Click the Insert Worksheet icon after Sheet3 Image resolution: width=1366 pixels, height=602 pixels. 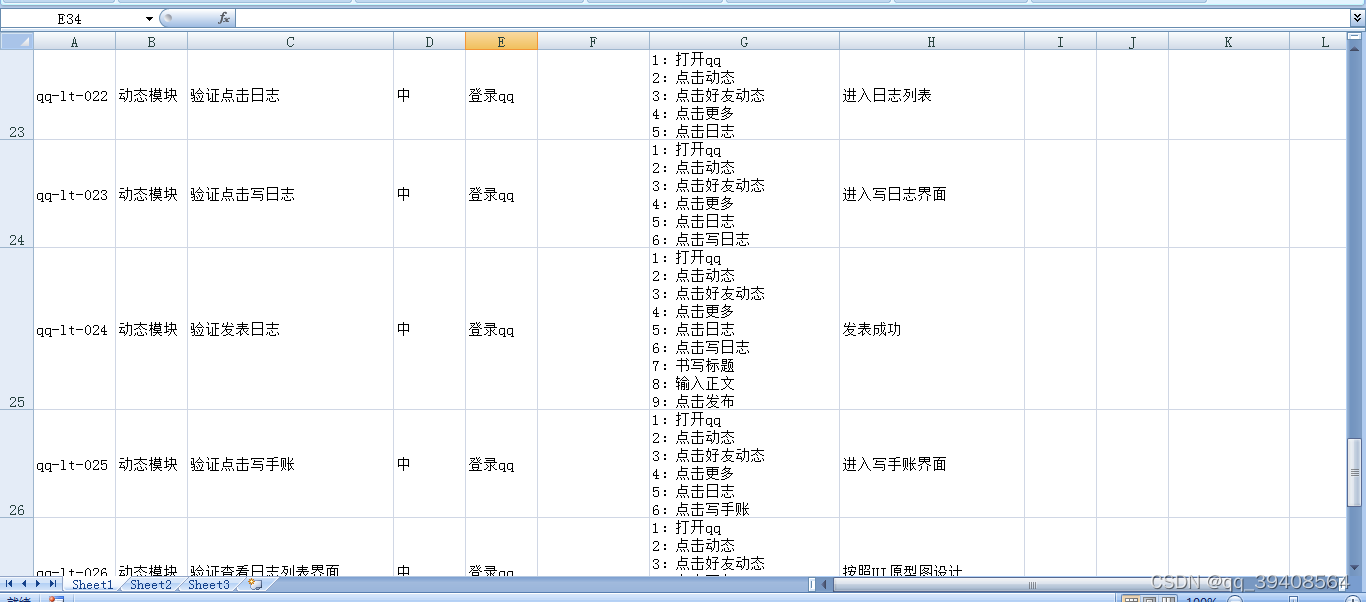click(x=256, y=585)
